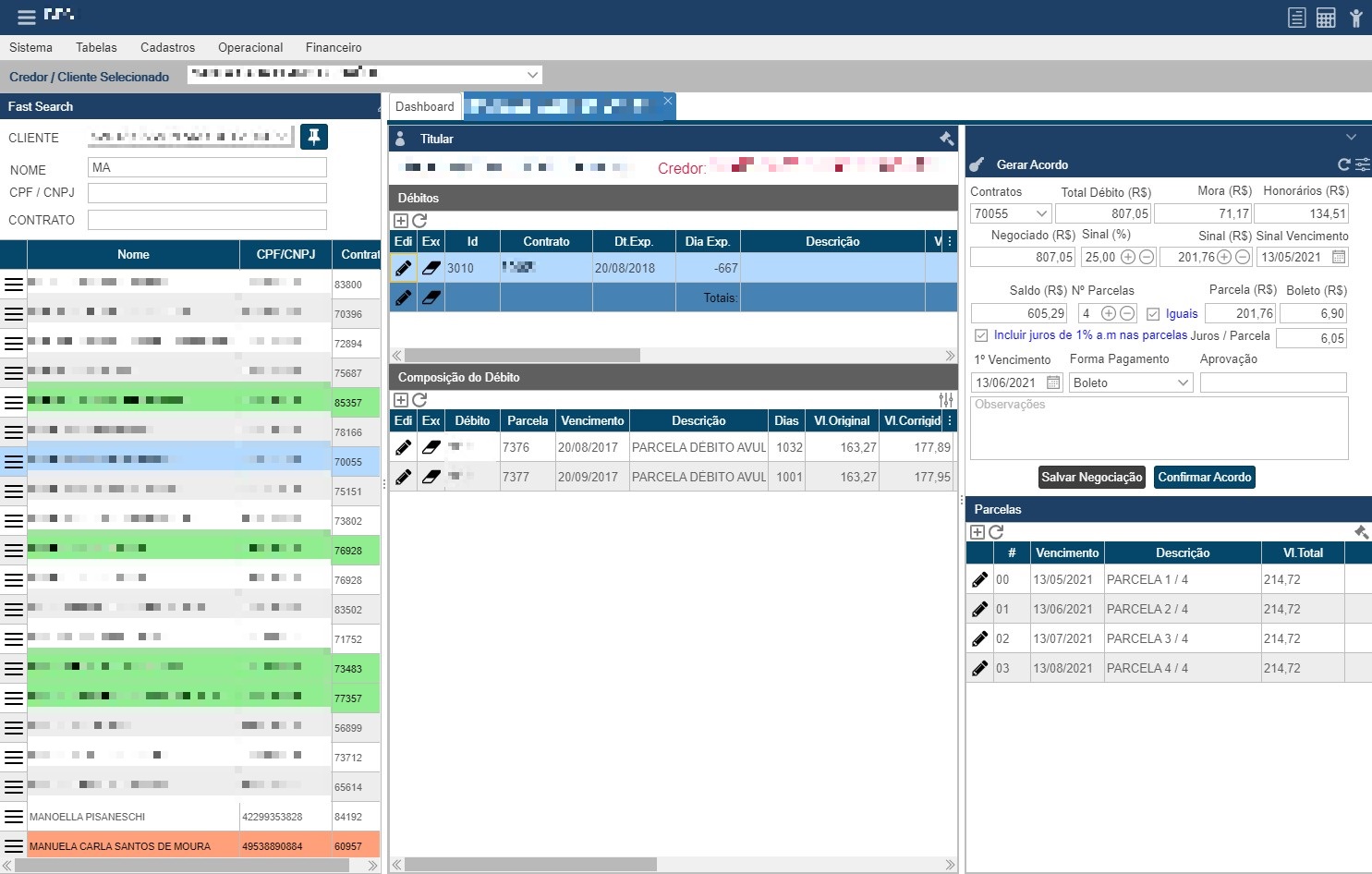
Task: Open the accessibility figure icon
Action: (1355, 18)
